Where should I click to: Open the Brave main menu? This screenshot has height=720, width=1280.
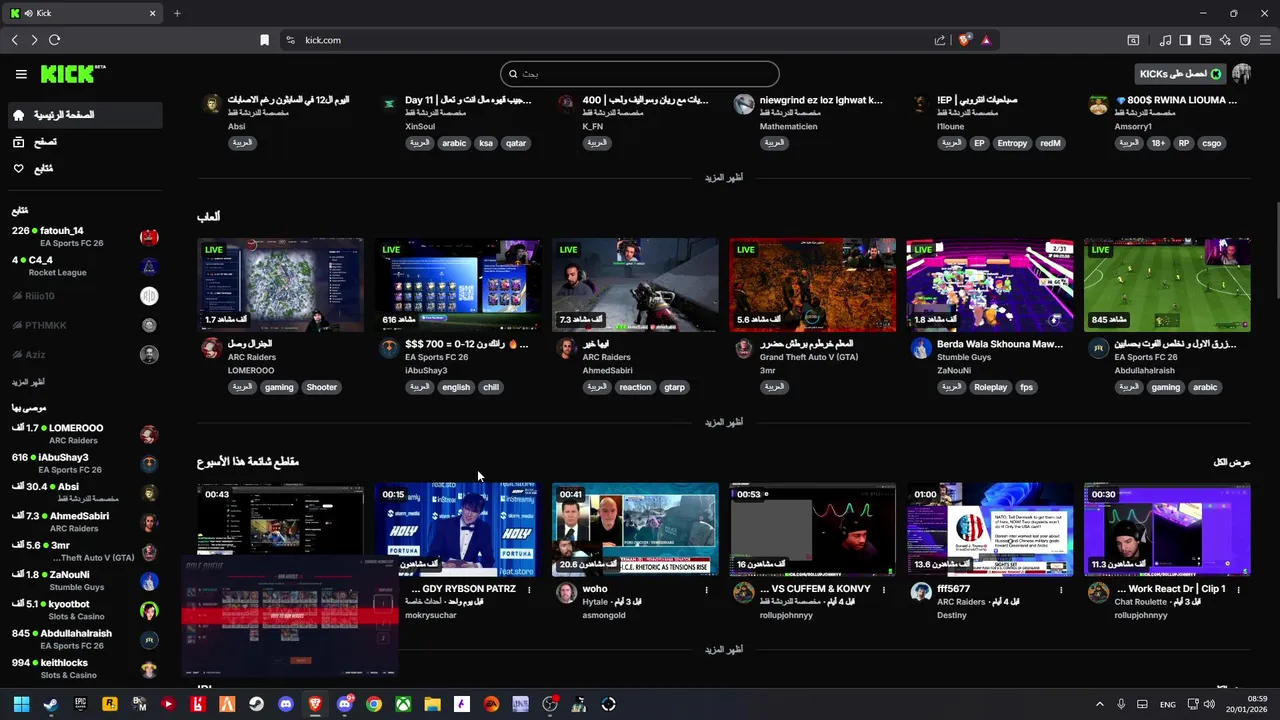pos(1265,40)
